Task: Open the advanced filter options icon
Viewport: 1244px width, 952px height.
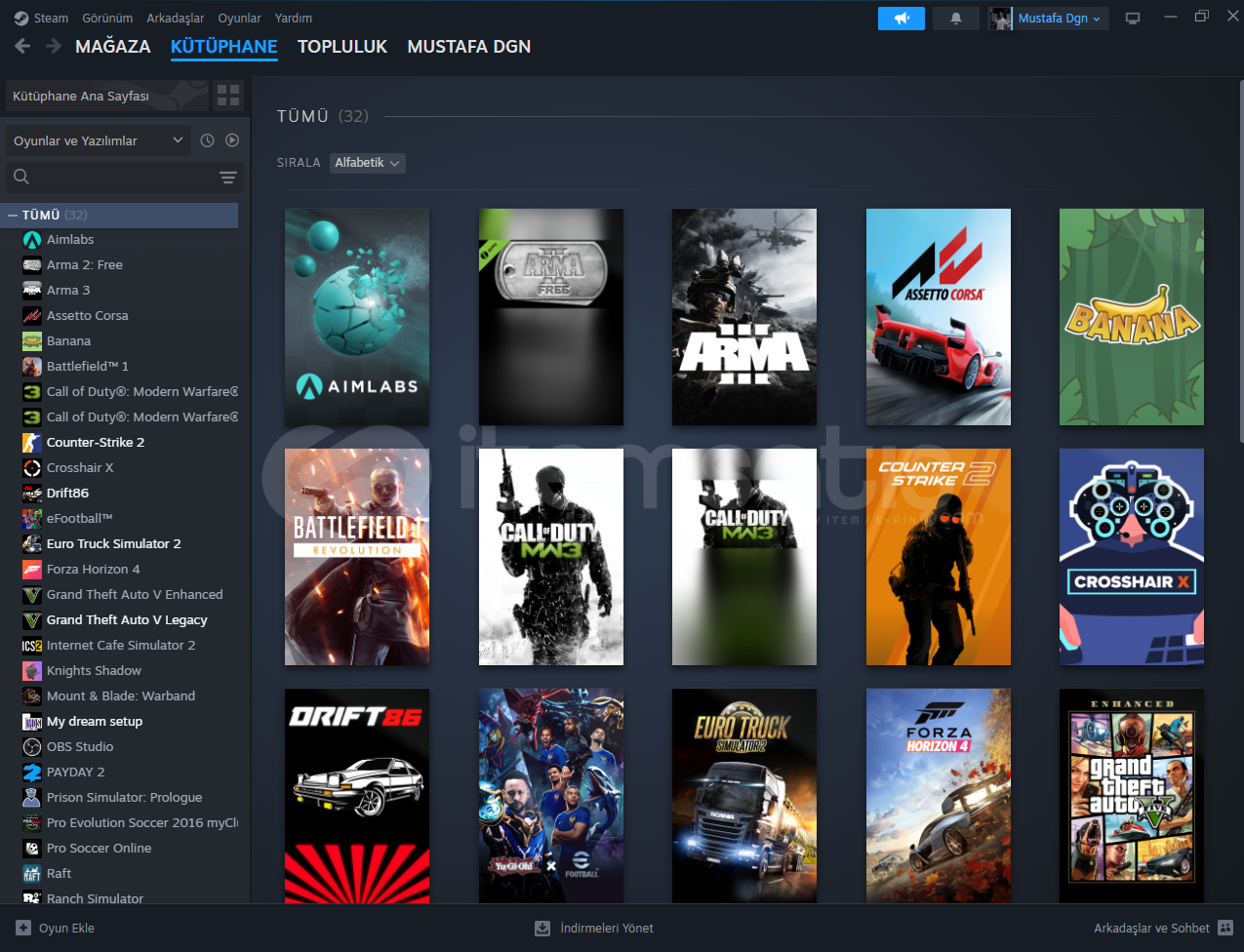Action: [x=227, y=178]
